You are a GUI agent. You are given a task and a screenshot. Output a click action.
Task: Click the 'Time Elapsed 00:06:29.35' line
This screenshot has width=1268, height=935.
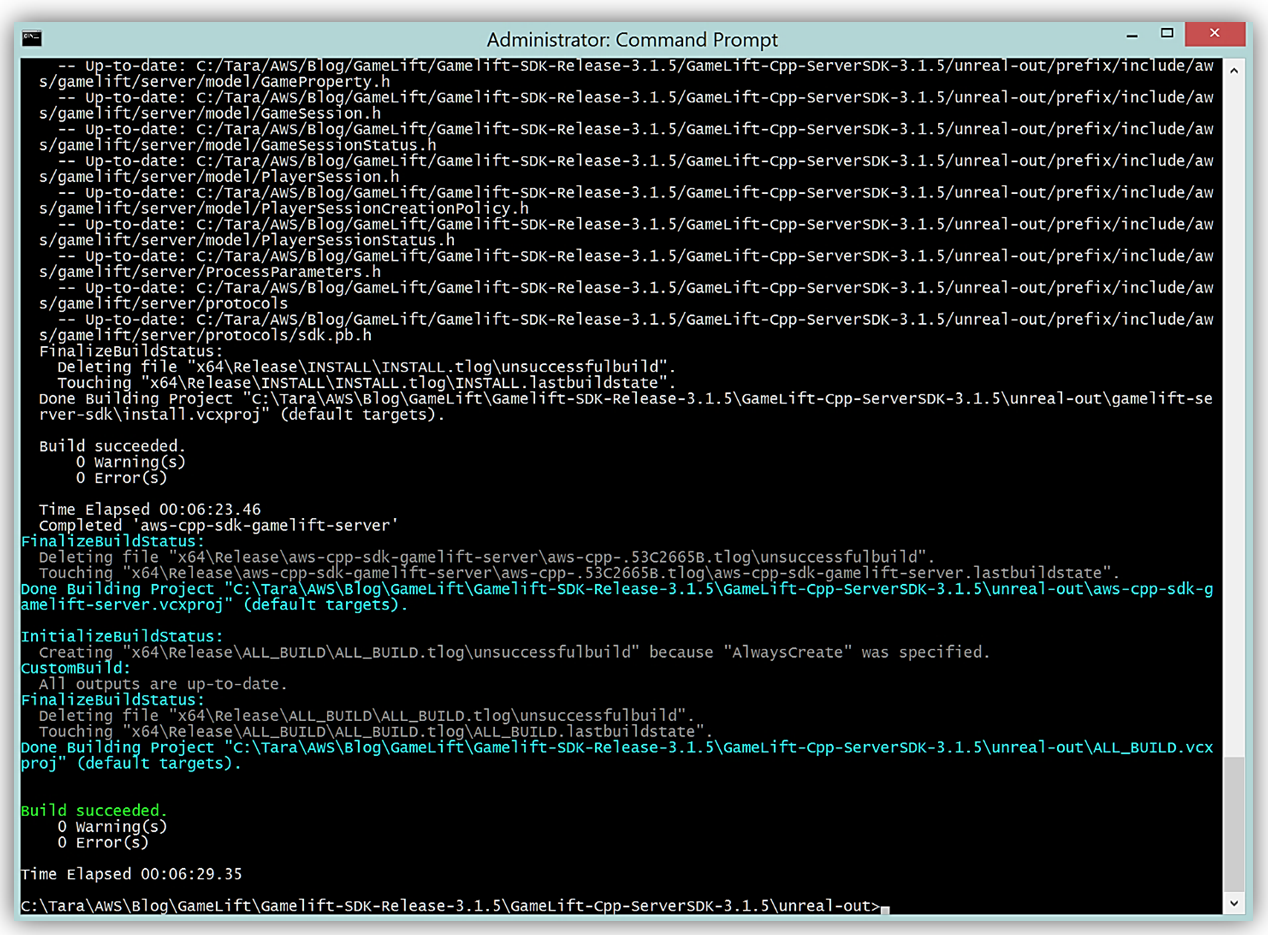tap(131, 874)
